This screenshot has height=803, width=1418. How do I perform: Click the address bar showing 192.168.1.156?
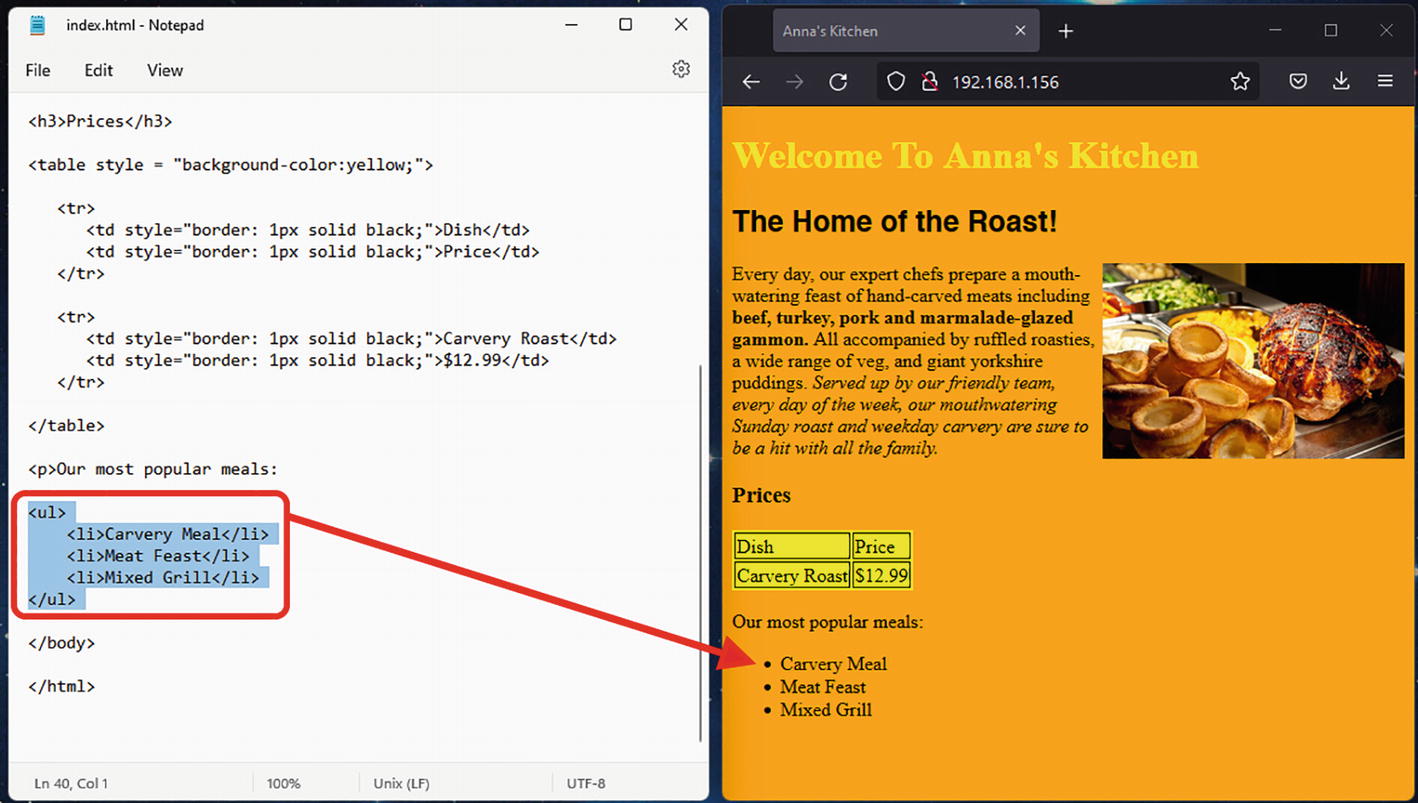(1080, 82)
